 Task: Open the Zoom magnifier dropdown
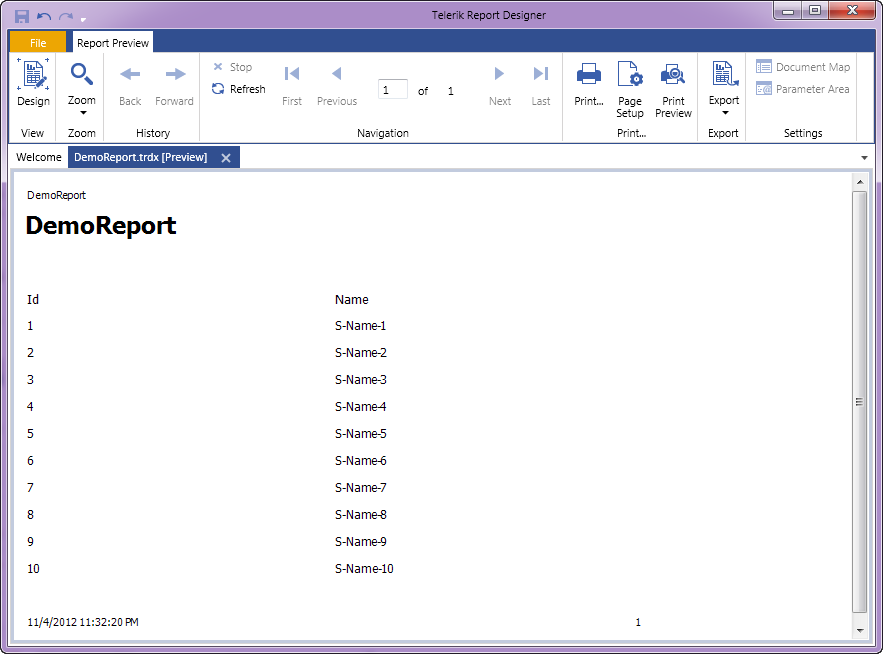pos(82,87)
